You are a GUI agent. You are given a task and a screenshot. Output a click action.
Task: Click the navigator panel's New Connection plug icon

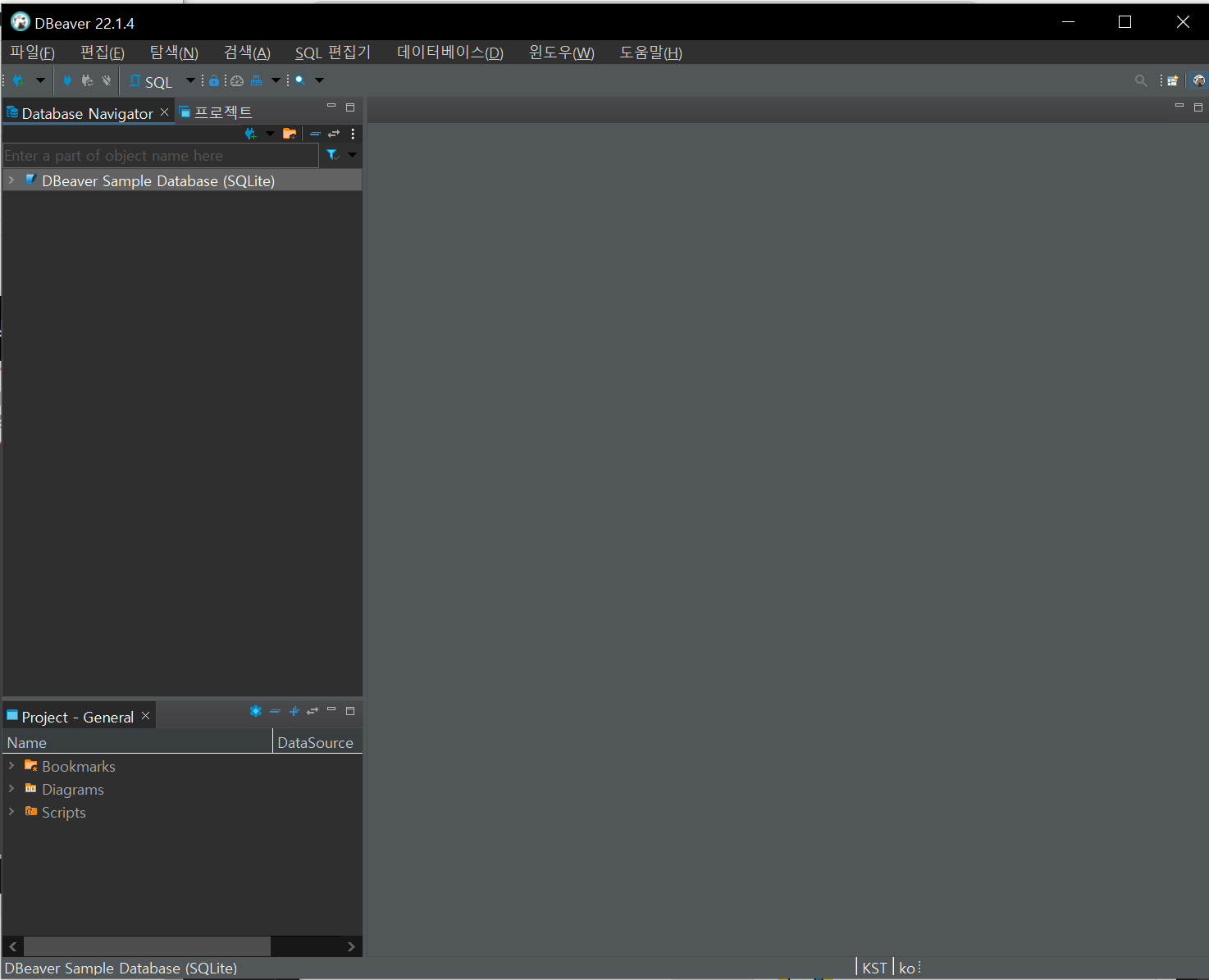tap(251, 134)
